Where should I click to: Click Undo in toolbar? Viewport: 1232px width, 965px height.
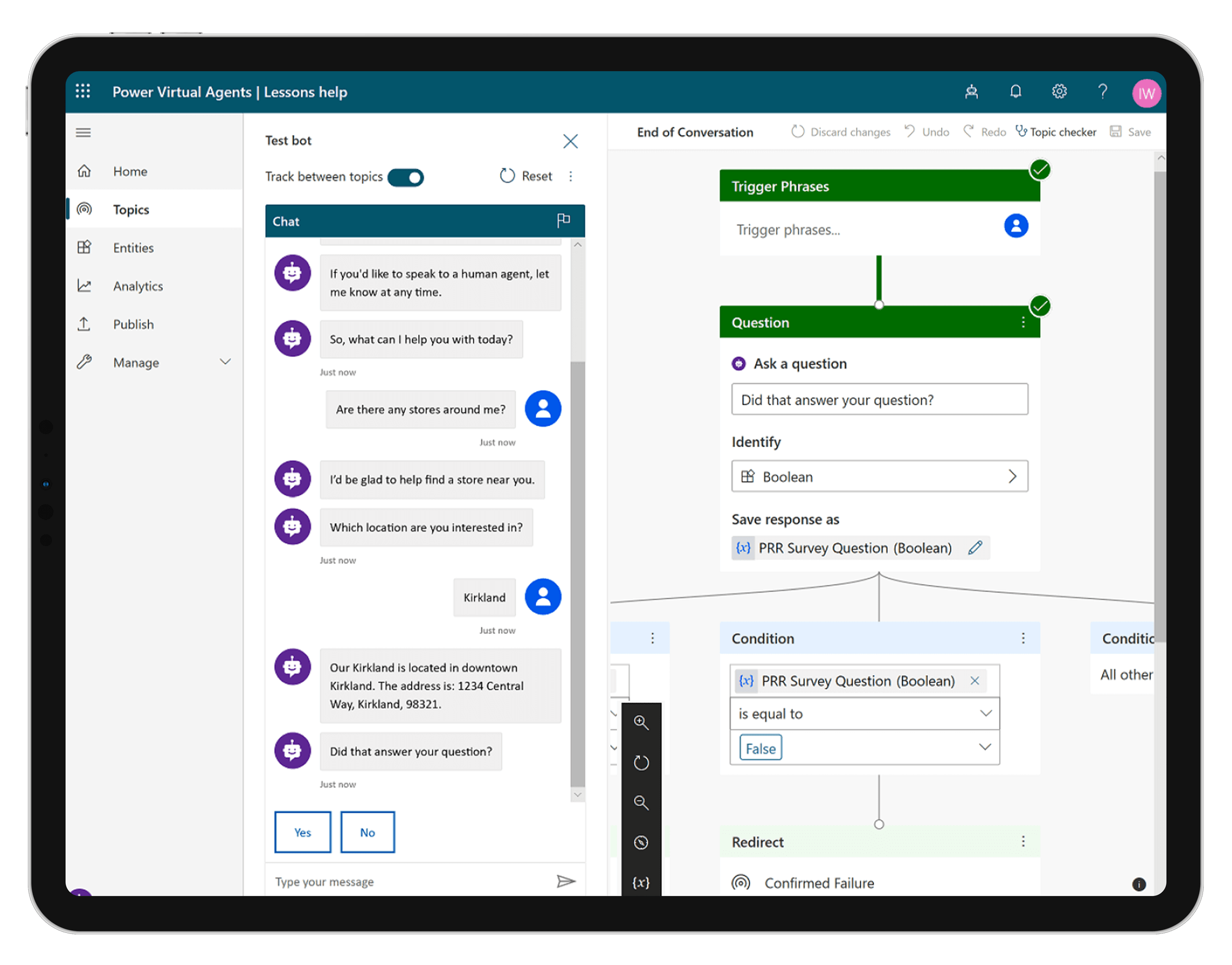(x=927, y=132)
